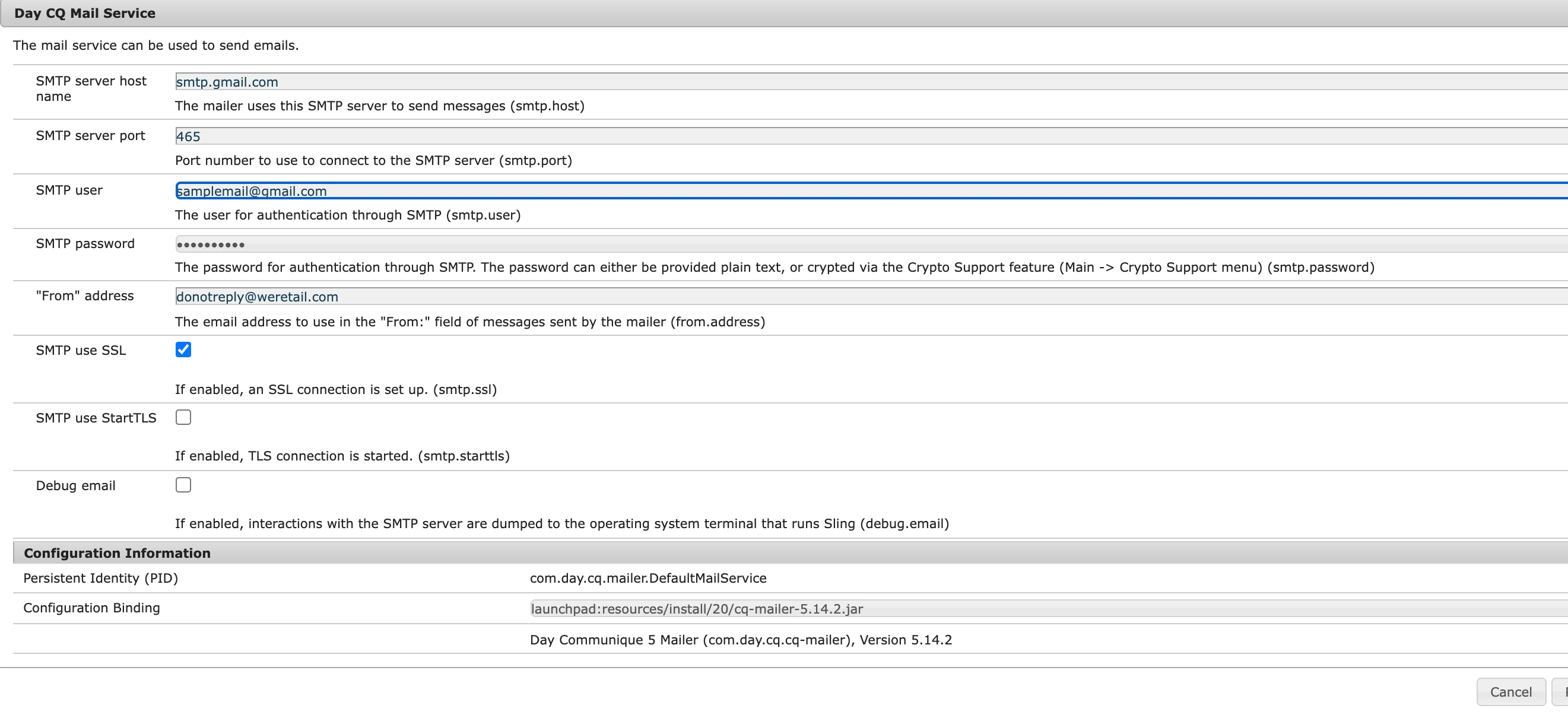Click the SMTP use SSL label

tap(81, 351)
